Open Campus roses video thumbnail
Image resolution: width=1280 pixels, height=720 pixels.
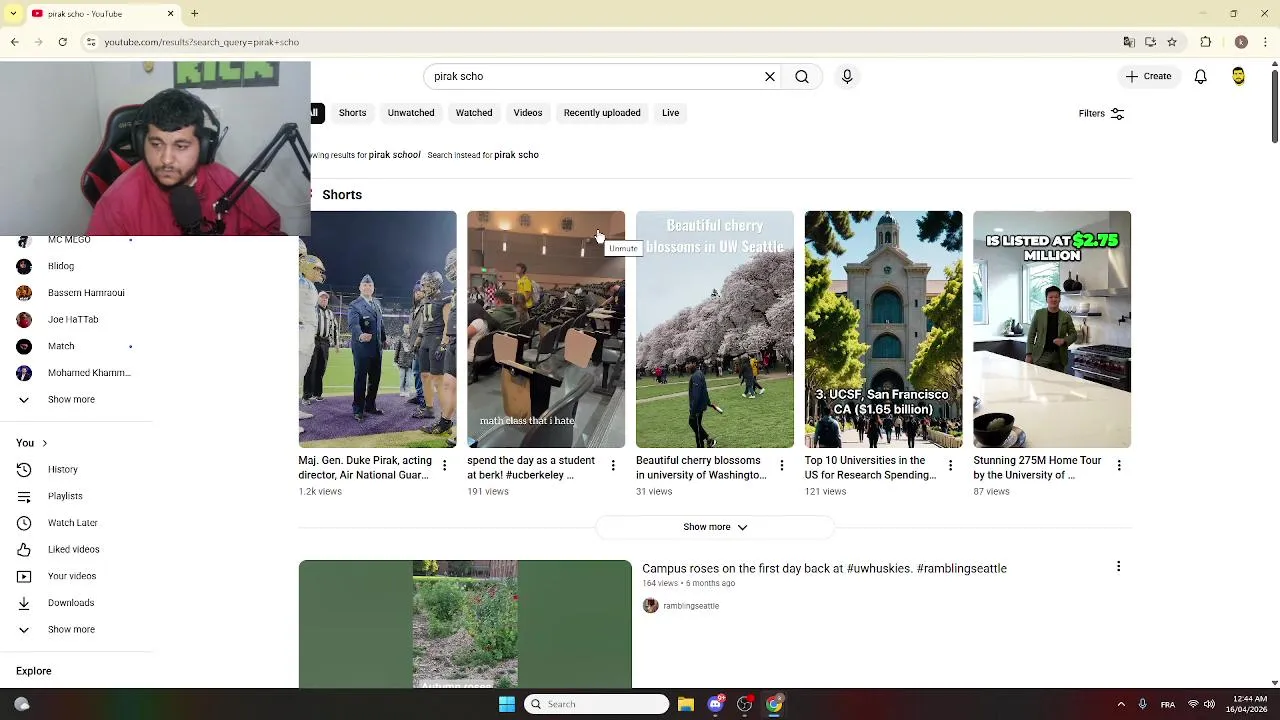[465, 624]
